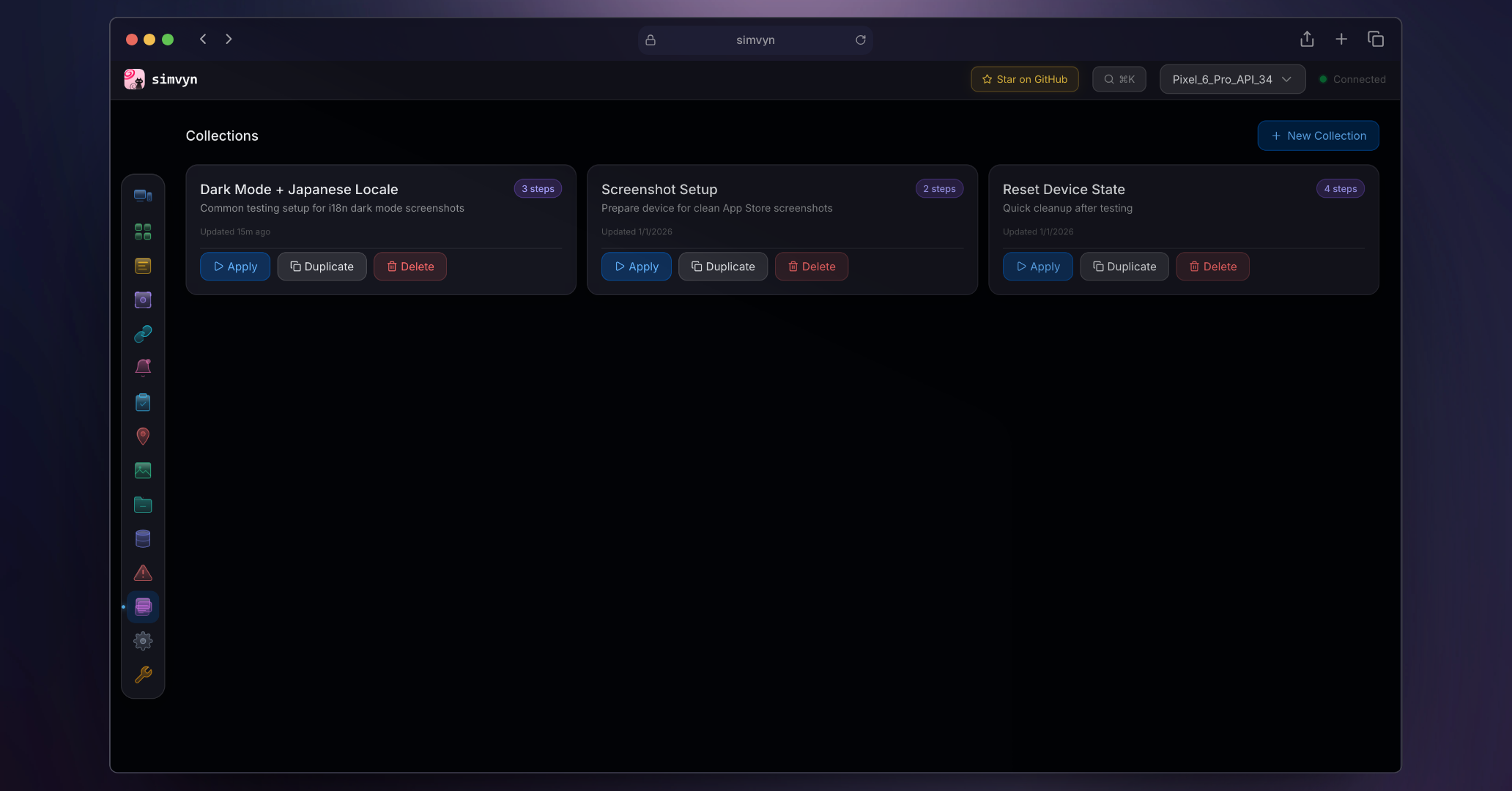Click the media image sidebar icon

coord(143,470)
